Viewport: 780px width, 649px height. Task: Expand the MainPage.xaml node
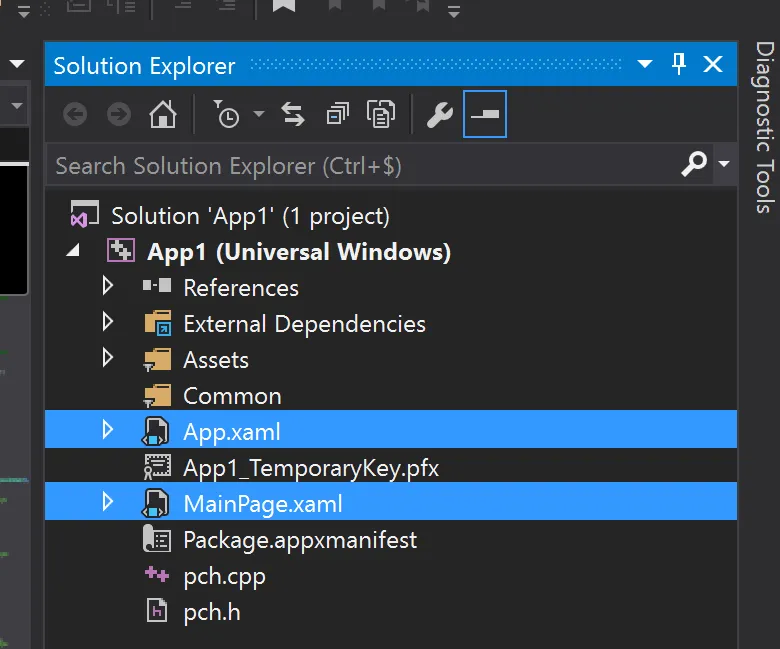pos(107,502)
